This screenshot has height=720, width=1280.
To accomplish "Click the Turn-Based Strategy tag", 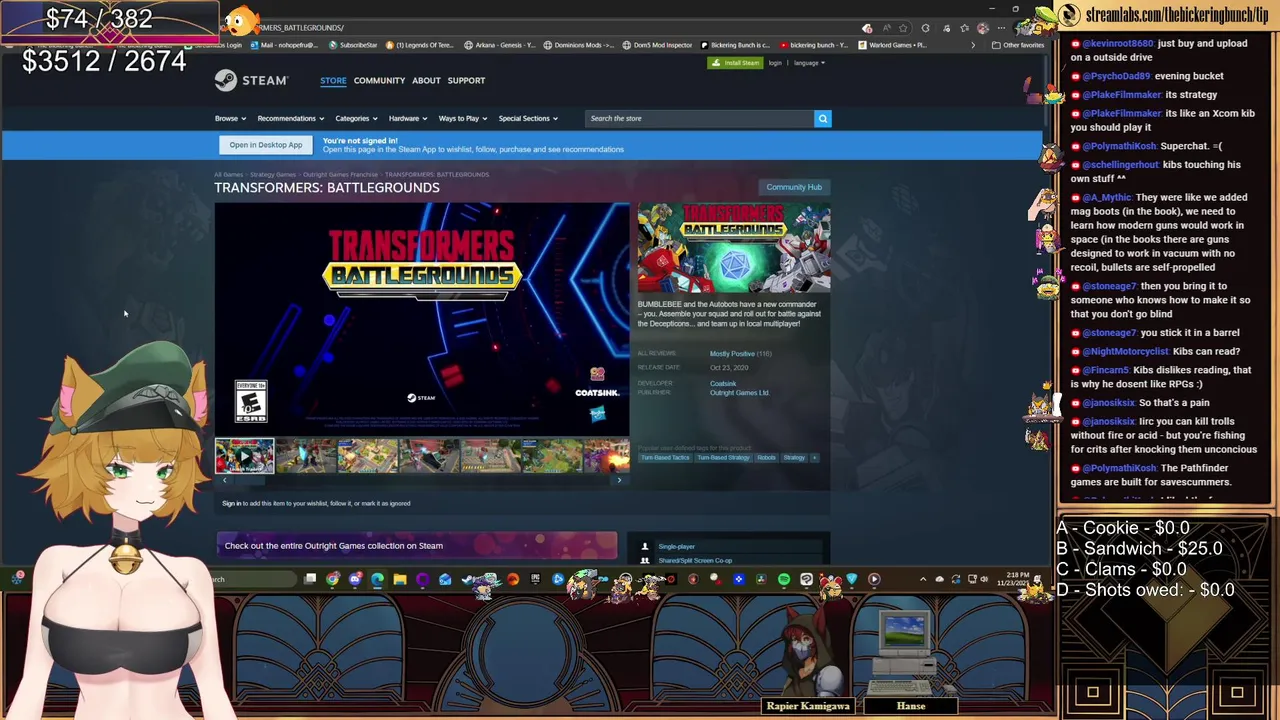I will (723, 458).
